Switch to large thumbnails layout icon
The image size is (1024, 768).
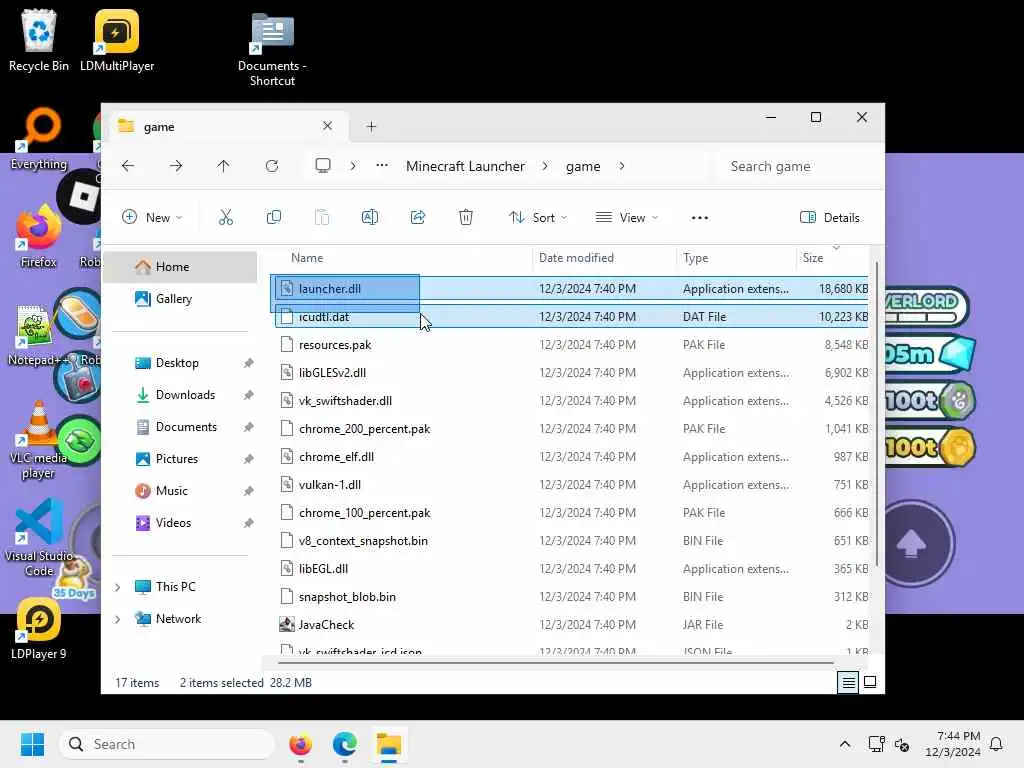coord(870,682)
